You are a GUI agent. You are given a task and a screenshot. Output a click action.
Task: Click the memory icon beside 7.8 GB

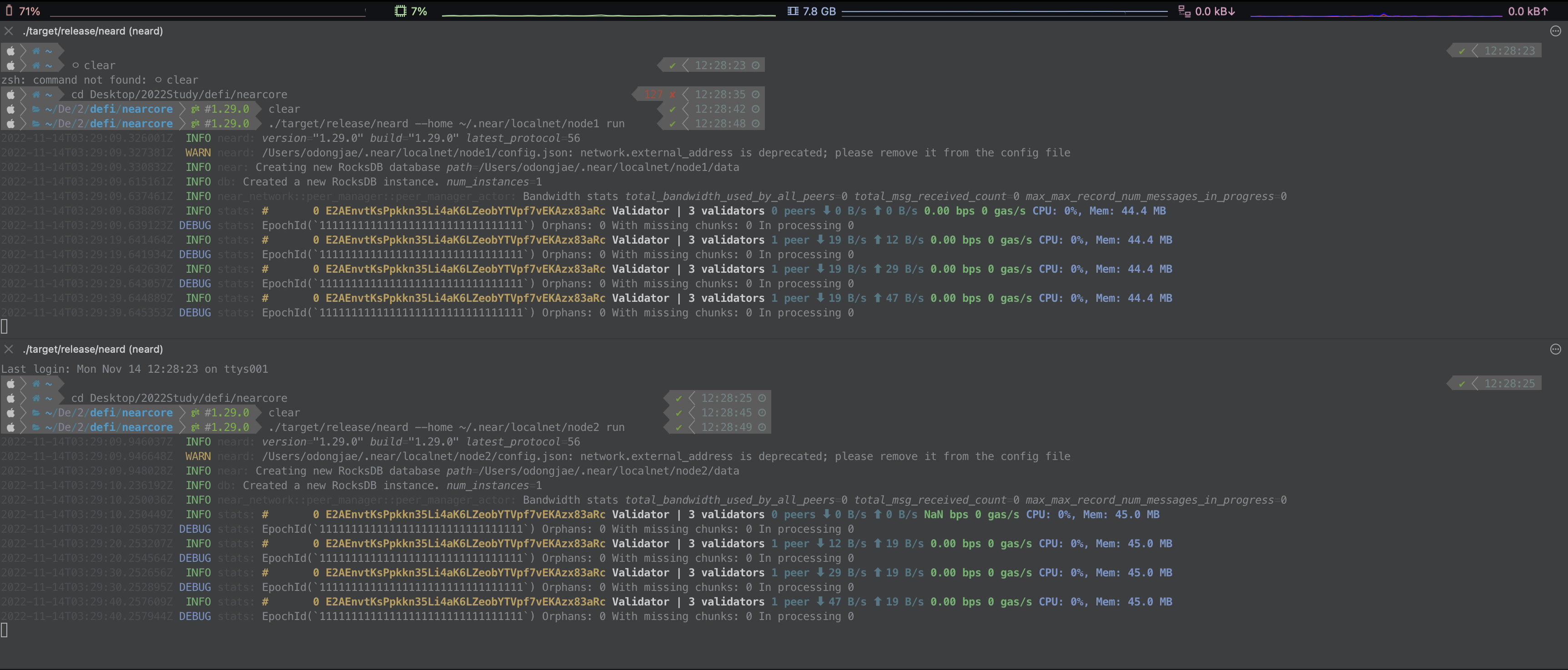click(x=793, y=11)
